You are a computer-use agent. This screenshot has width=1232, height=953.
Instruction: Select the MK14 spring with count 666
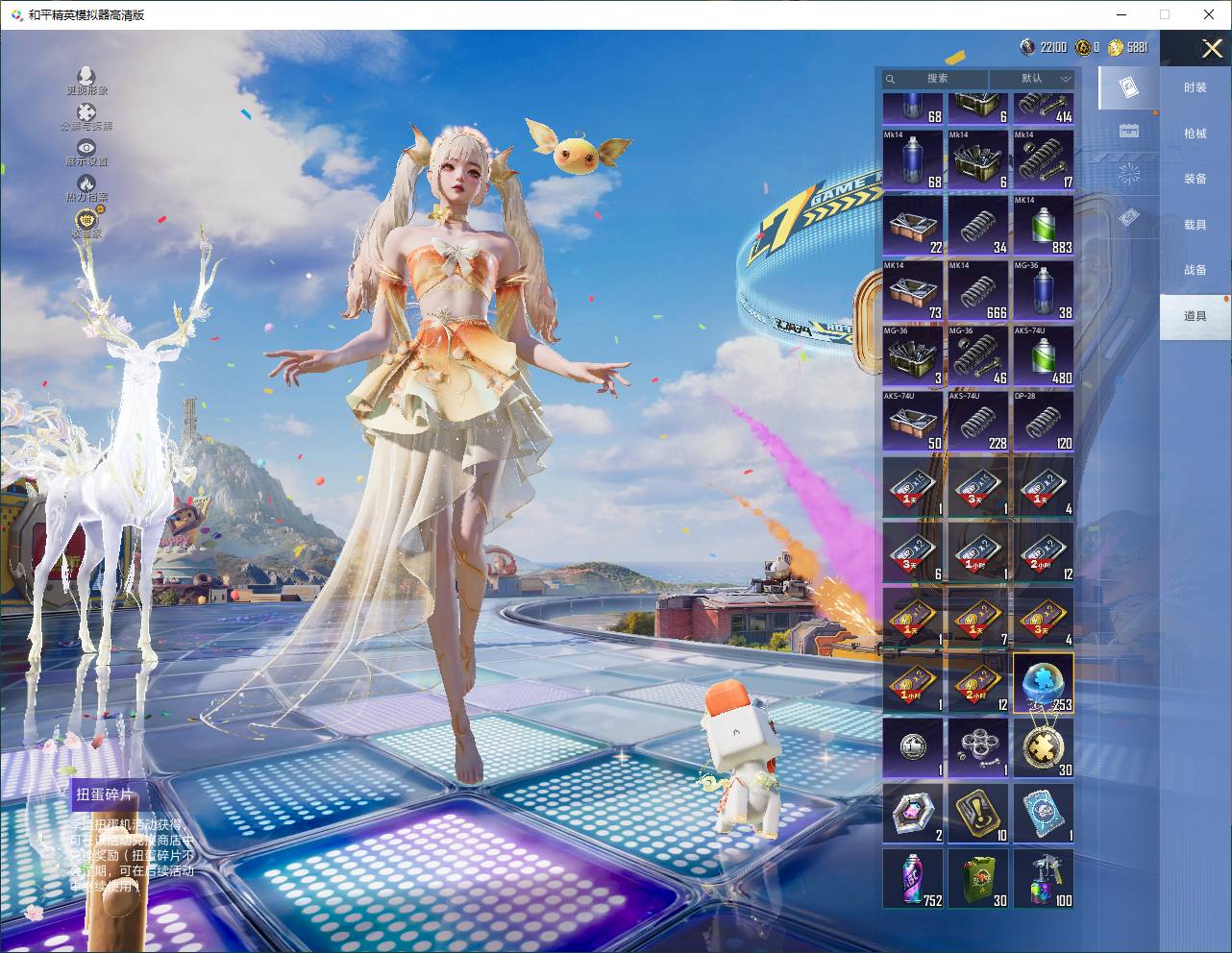coord(978,290)
